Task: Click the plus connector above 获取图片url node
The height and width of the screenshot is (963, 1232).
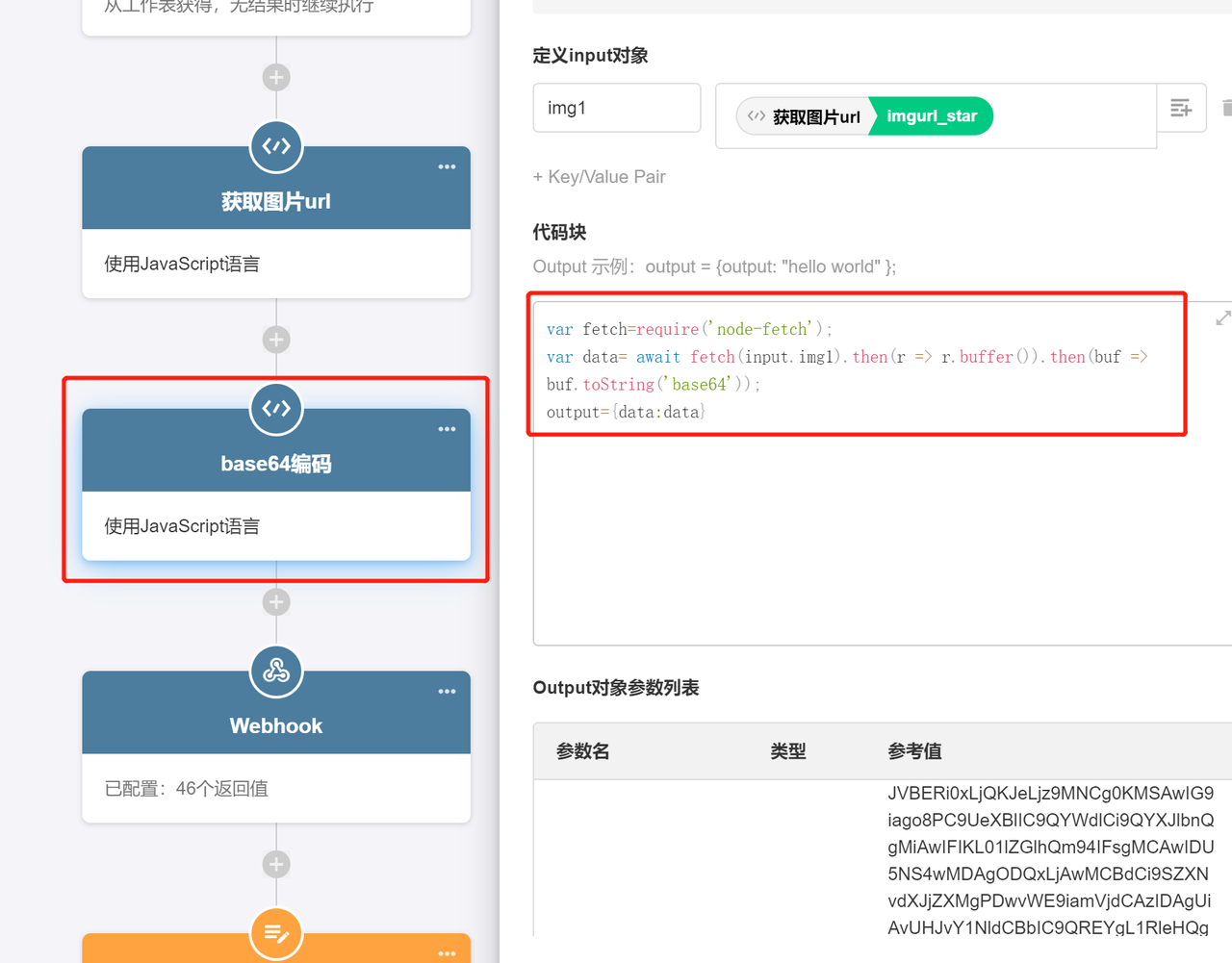Action: [x=276, y=77]
